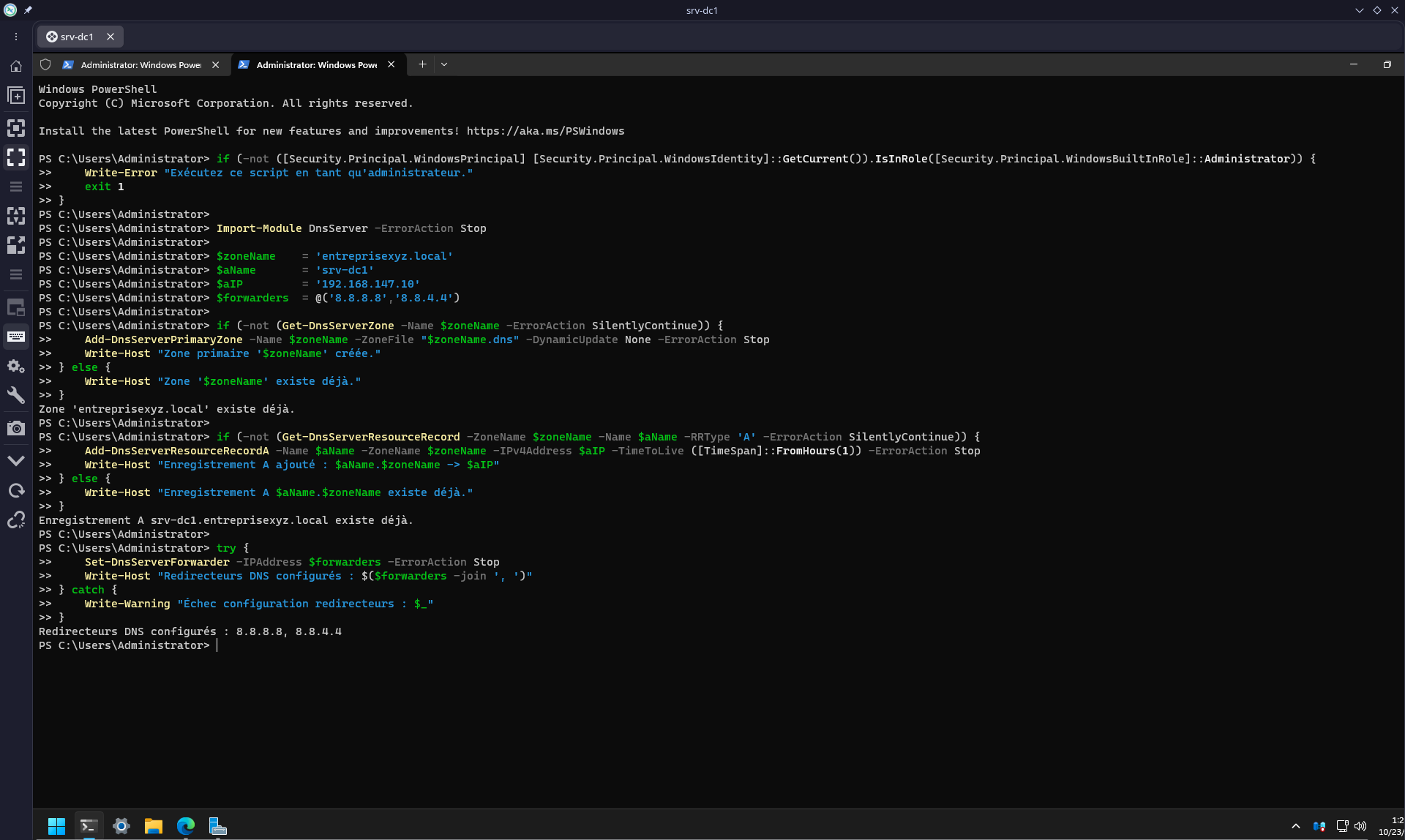Click the screenshot camera icon
The width and height of the screenshot is (1405, 840).
click(16, 428)
